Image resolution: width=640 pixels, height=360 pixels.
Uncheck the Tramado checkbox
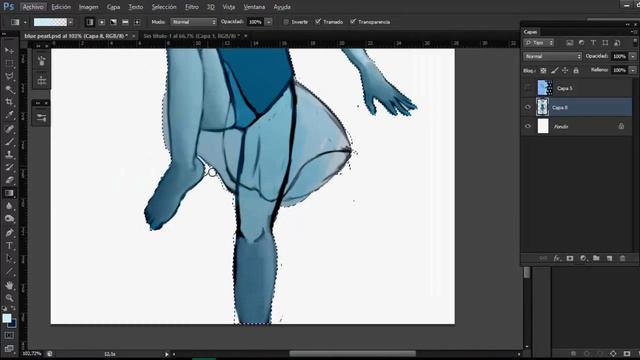tap(318, 22)
